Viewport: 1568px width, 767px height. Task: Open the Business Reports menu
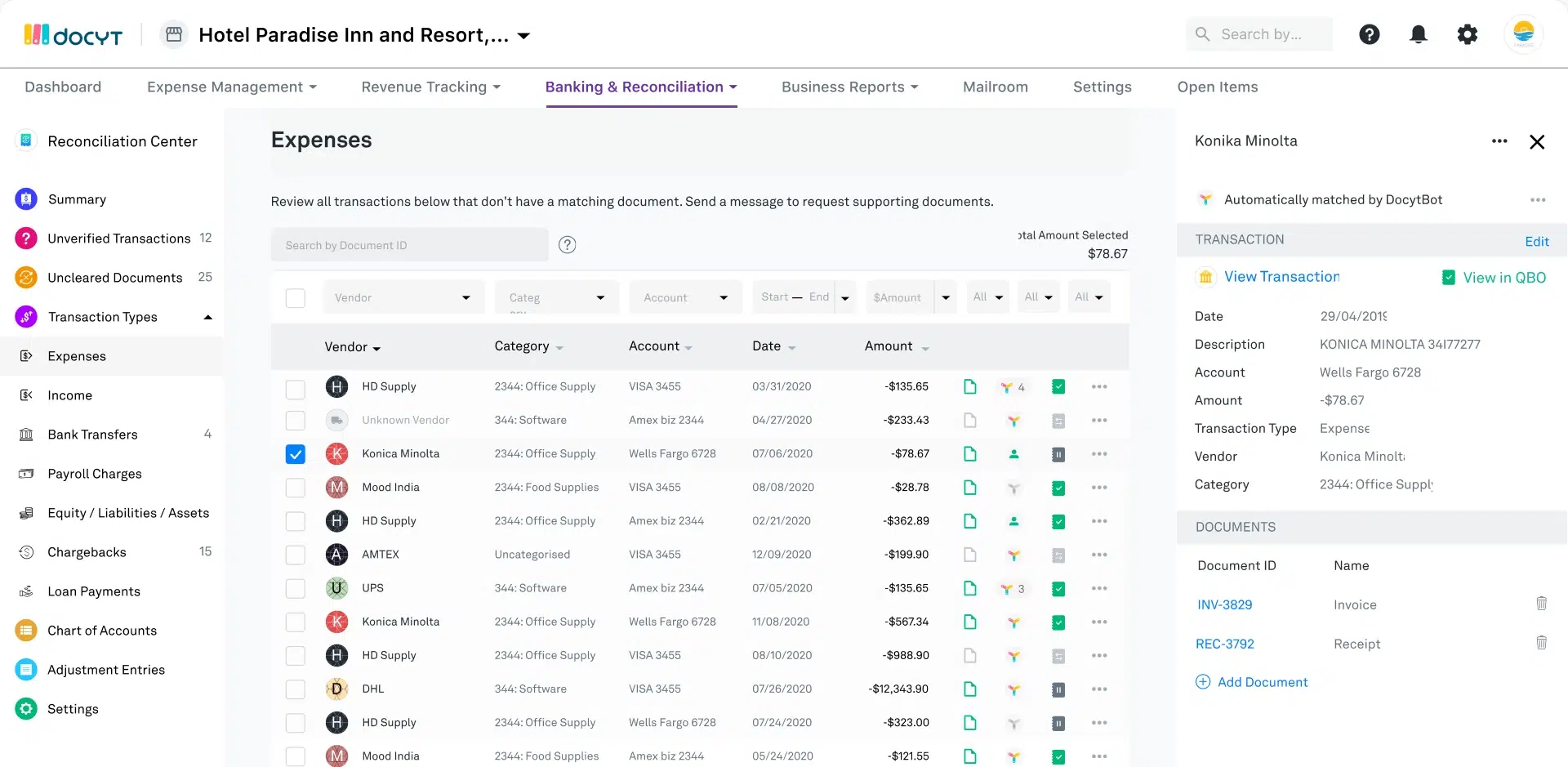[x=850, y=87]
